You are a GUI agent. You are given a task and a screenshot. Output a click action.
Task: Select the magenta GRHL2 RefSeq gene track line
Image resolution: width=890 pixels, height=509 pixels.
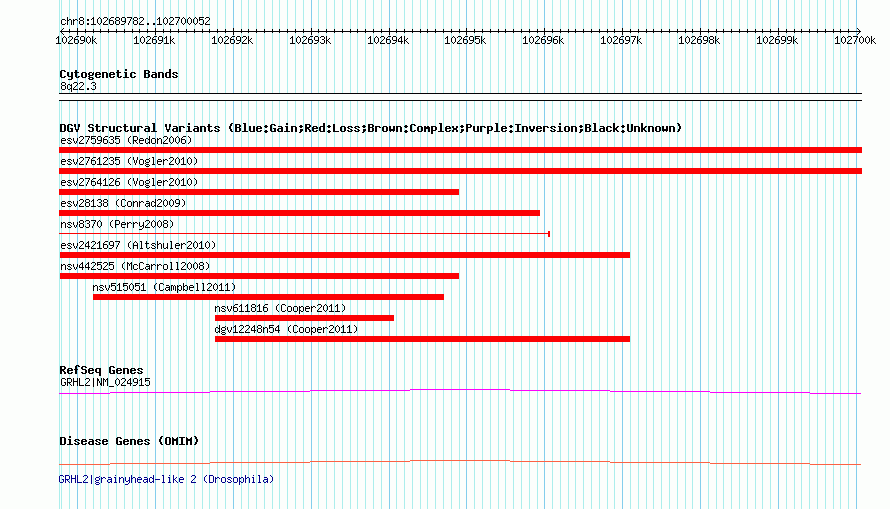[x=460, y=392]
